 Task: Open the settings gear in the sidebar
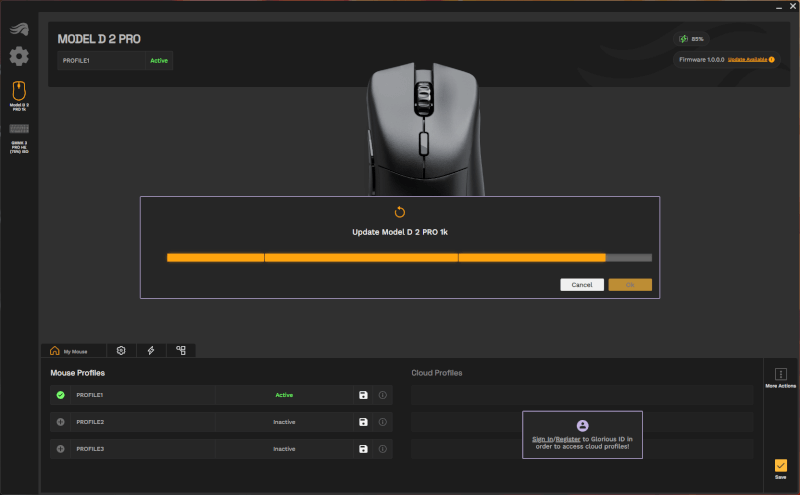(19, 57)
